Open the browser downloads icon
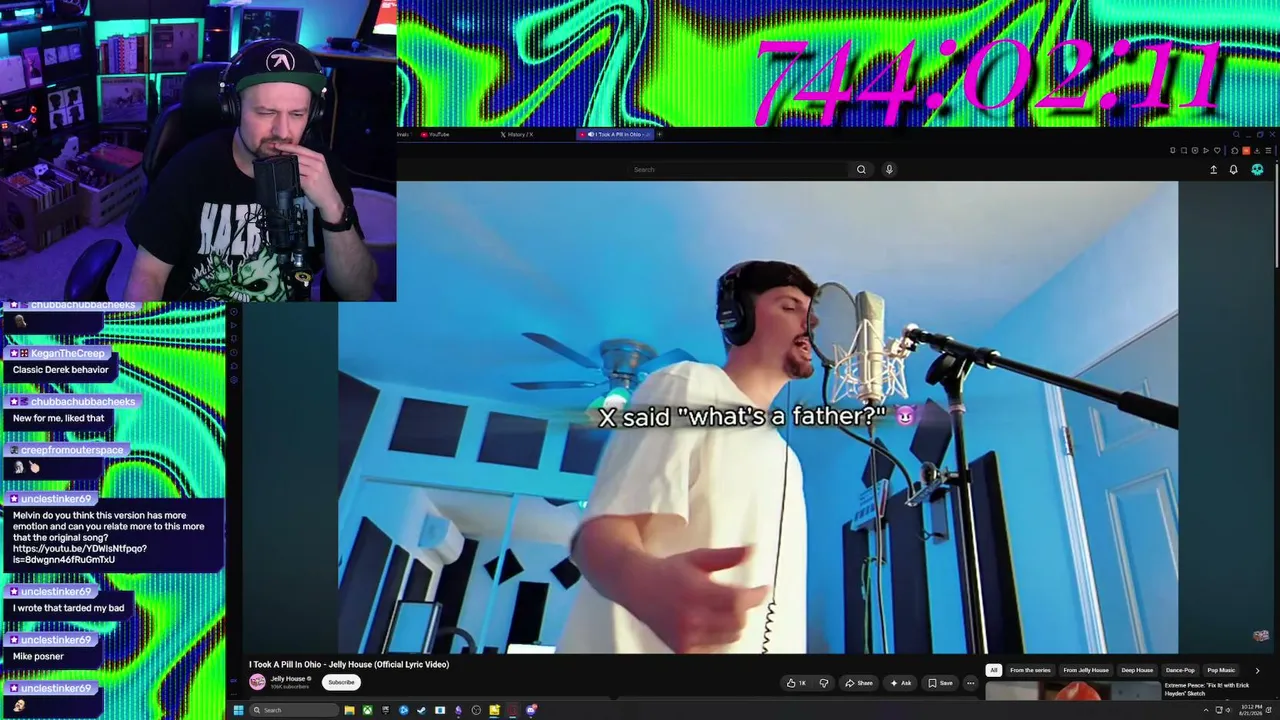The height and width of the screenshot is (720, 1280). click(1257, 151)
